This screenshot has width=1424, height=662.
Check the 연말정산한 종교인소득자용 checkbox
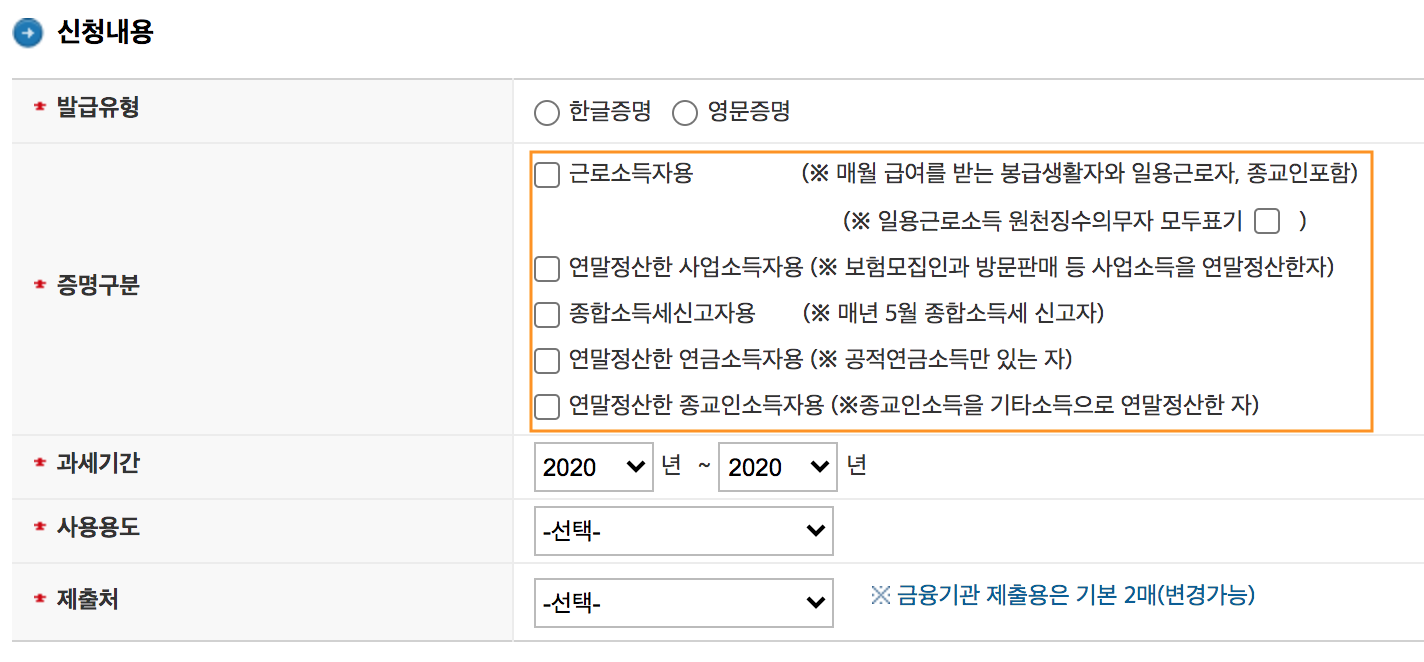547,407
